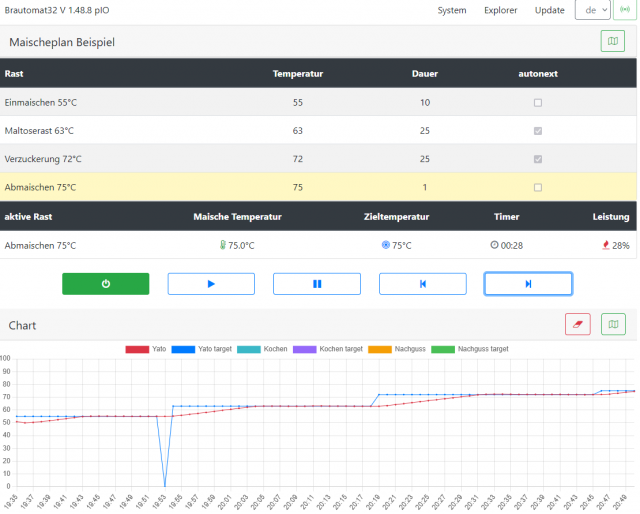640x514 pixels.
Task: Select the Einmaischen 55°C rest row
Action: (318, 102)
